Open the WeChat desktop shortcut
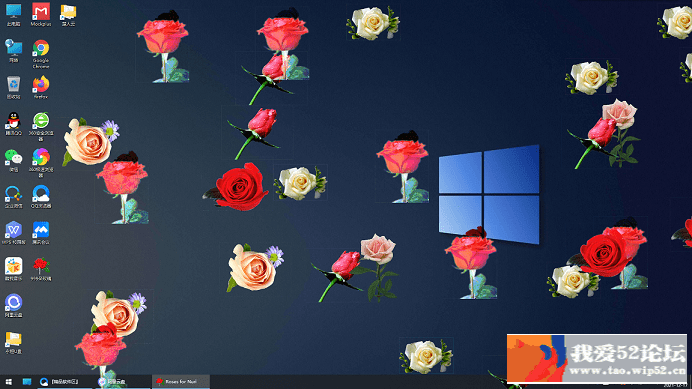Image resolution: width=692 pixels, height=389 pixels. pyautogui.click(x=13, y=160)
